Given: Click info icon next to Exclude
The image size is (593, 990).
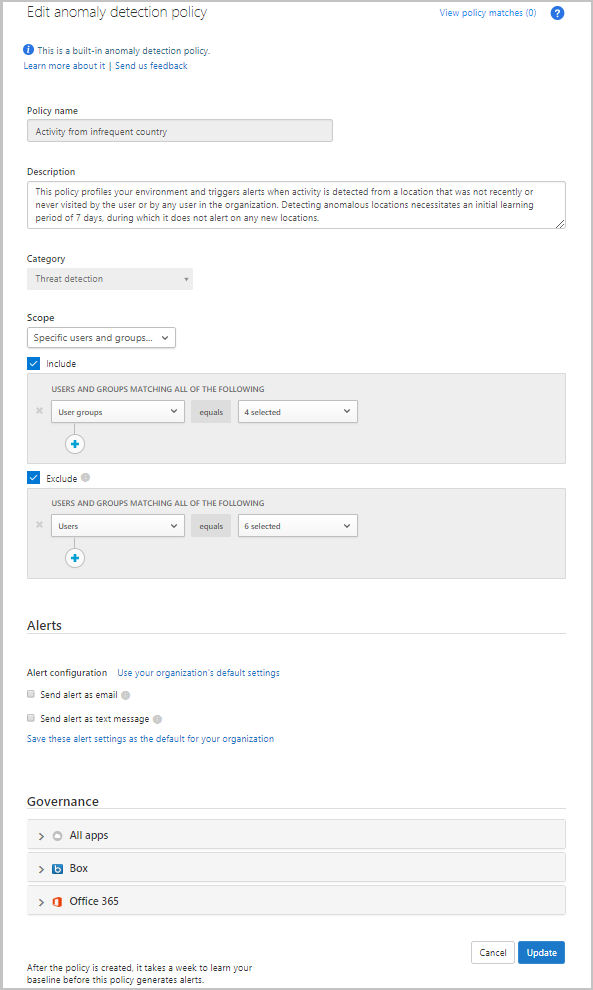Looking at the screenshot, I should (86, 478).
